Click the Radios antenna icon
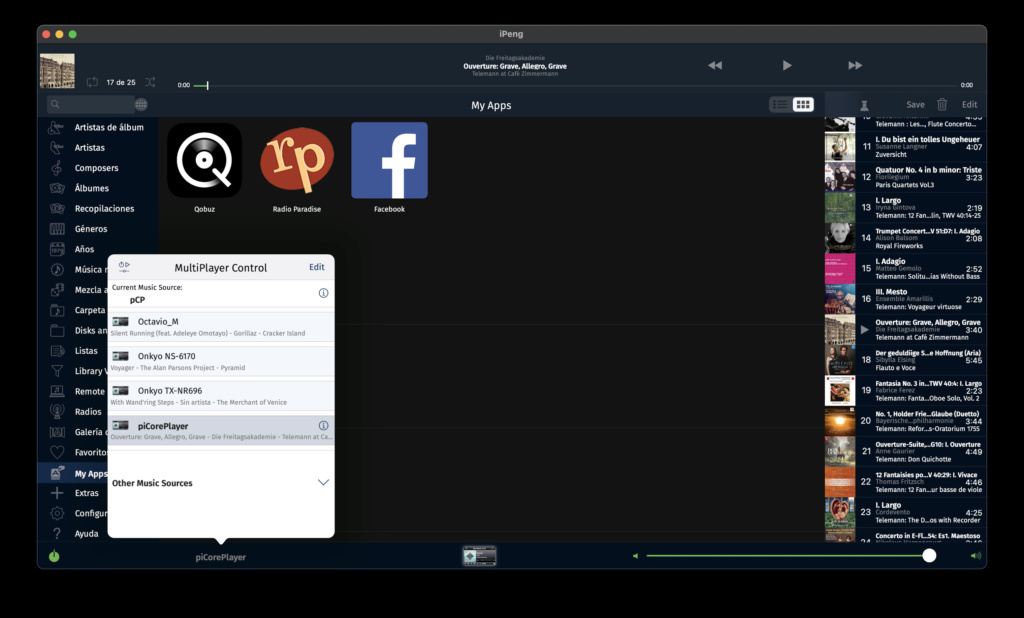 (x=57, y=412)
